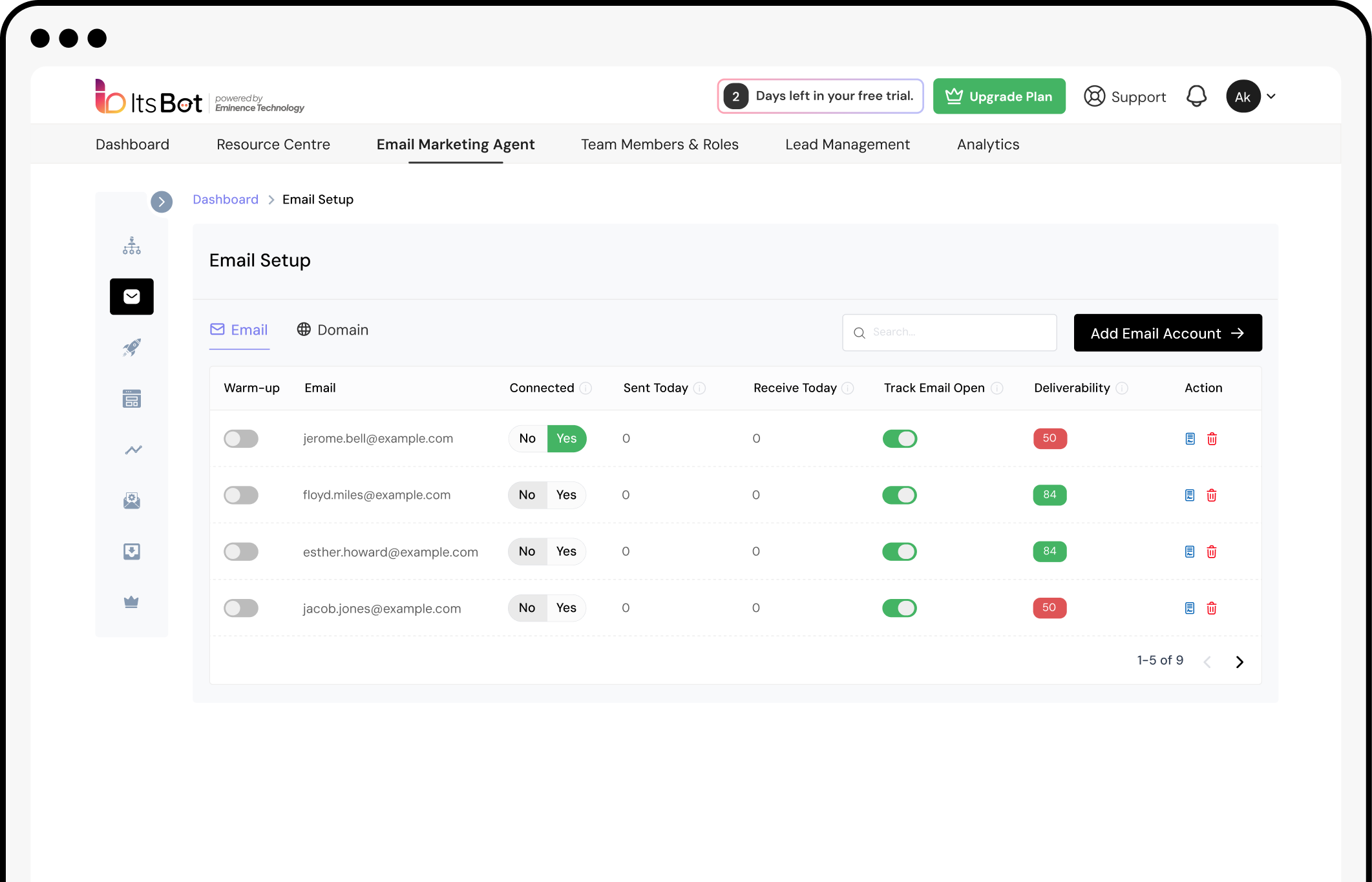Open the Lead Management menu
Screen dimensions: 1372x882
coord(847,144)
